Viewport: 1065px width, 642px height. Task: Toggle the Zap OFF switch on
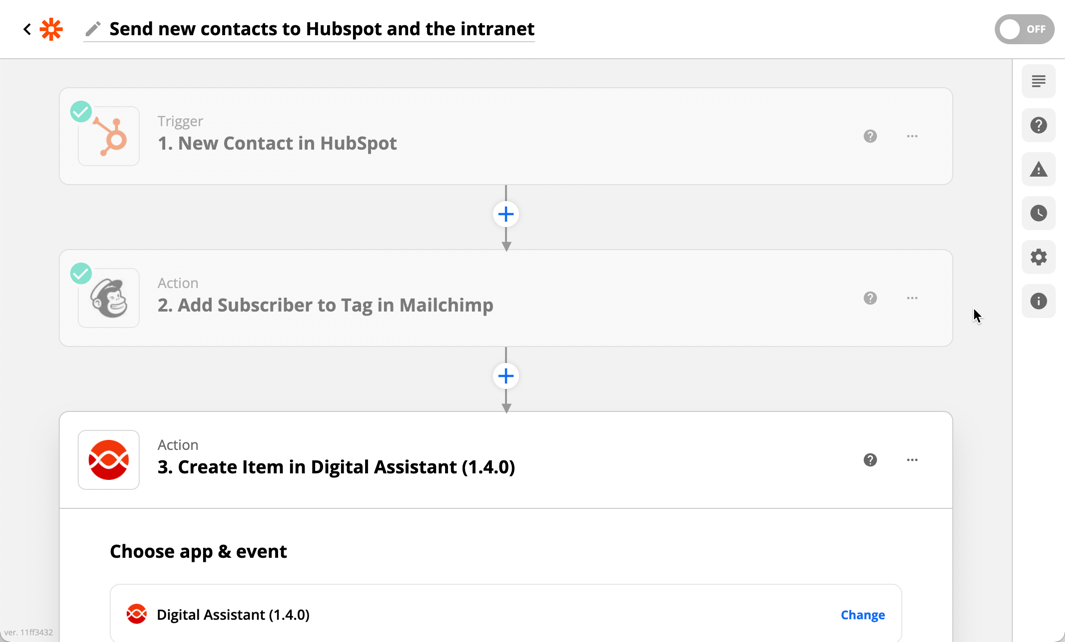pyautogui.click(x=1024, y=29)
